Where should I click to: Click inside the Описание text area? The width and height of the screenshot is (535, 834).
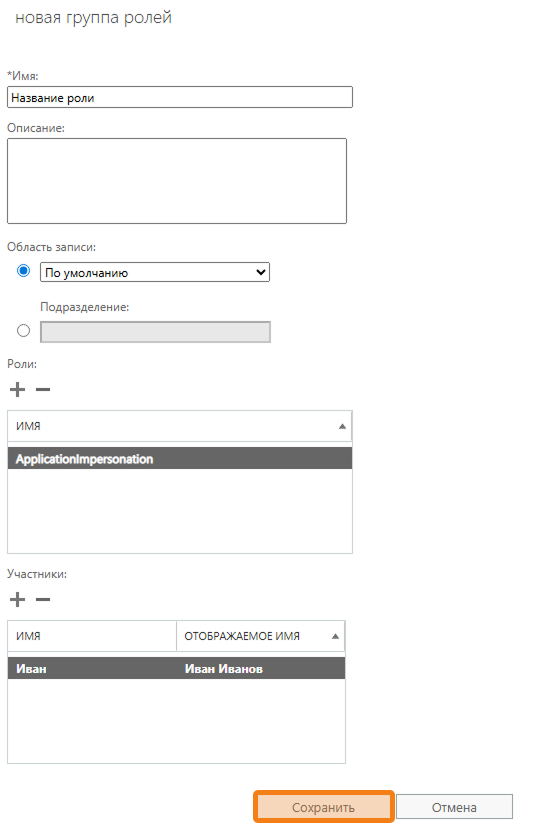177,181
